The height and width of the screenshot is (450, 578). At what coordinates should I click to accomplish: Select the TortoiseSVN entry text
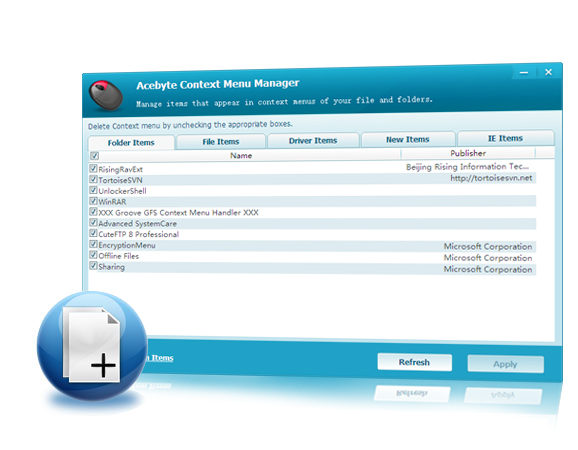tap(120, 180)
